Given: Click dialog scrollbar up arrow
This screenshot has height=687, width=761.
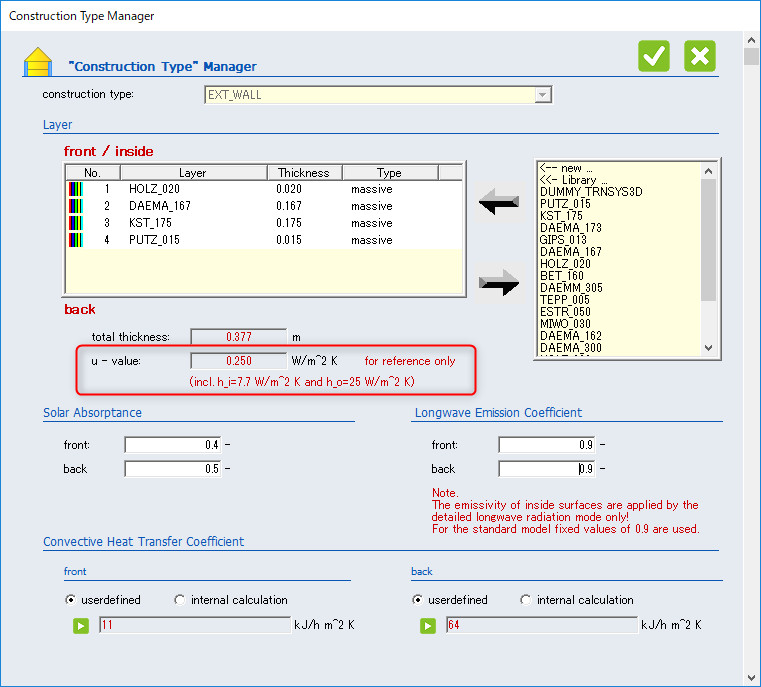Looking at the screenshot, I should [x=751, y=40].
